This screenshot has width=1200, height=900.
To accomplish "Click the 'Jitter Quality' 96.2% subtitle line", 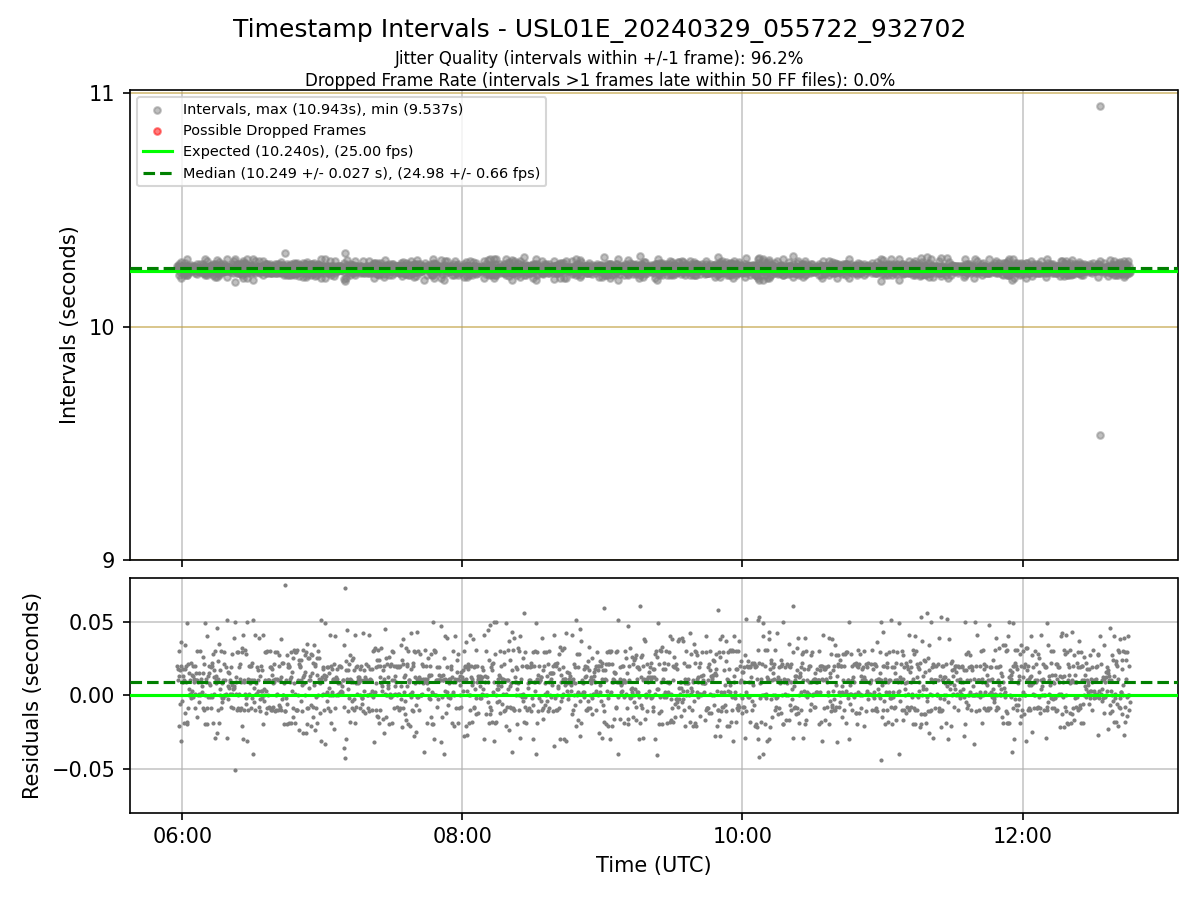I will (x=599, y=58).
